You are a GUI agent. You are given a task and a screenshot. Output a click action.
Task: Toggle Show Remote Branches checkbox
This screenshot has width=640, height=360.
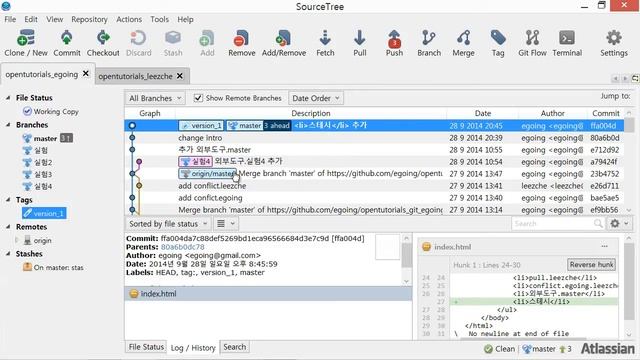198,98
